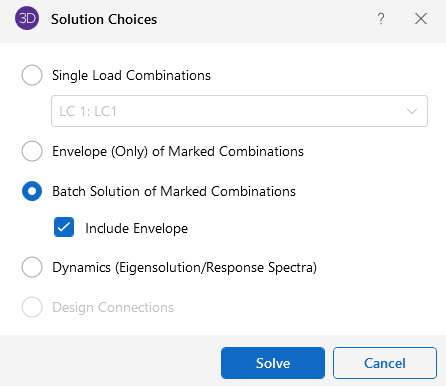Expand the load combination chevron arrow

412,111
